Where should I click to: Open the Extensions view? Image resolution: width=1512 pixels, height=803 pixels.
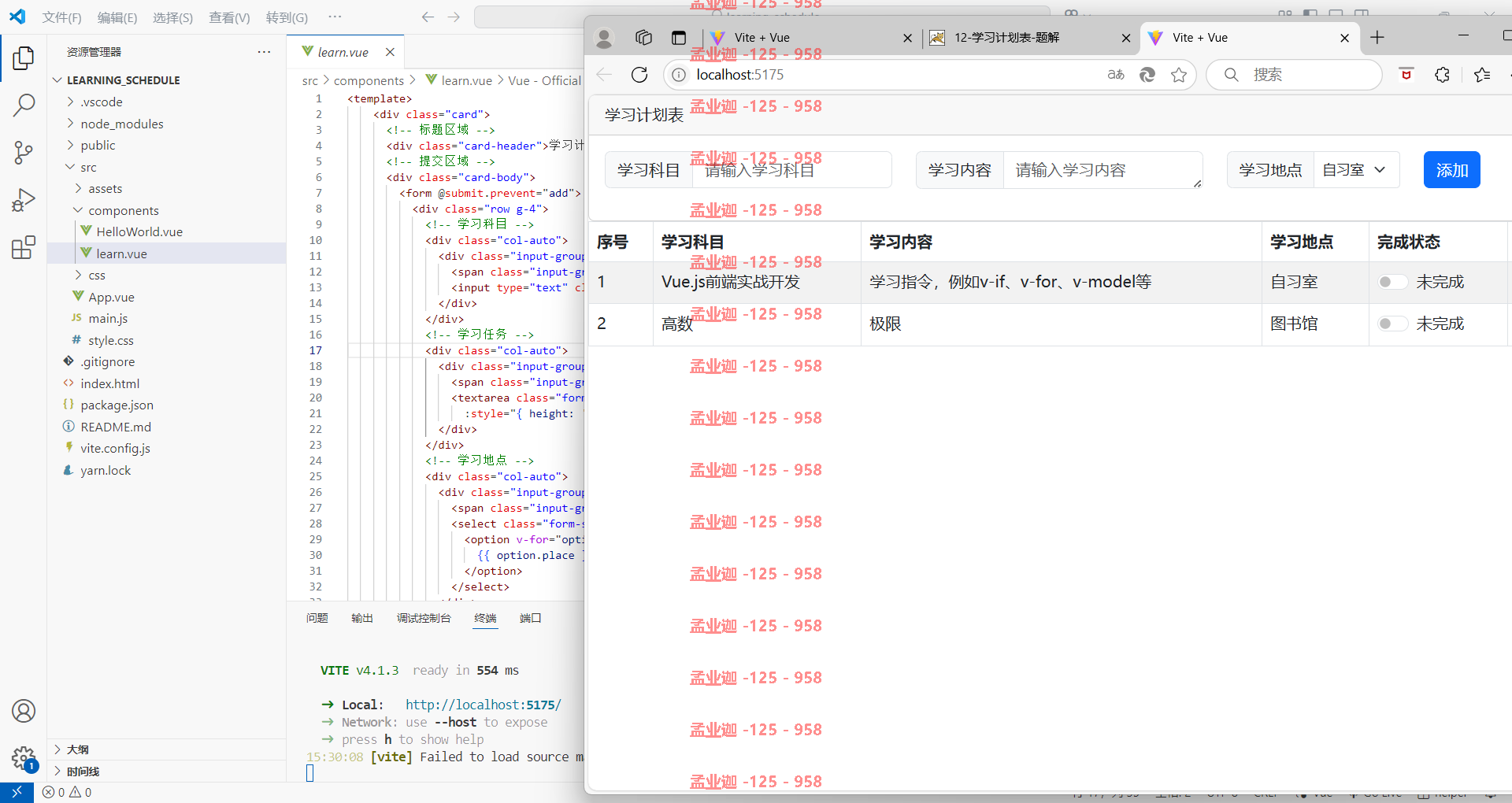[24, 248]
